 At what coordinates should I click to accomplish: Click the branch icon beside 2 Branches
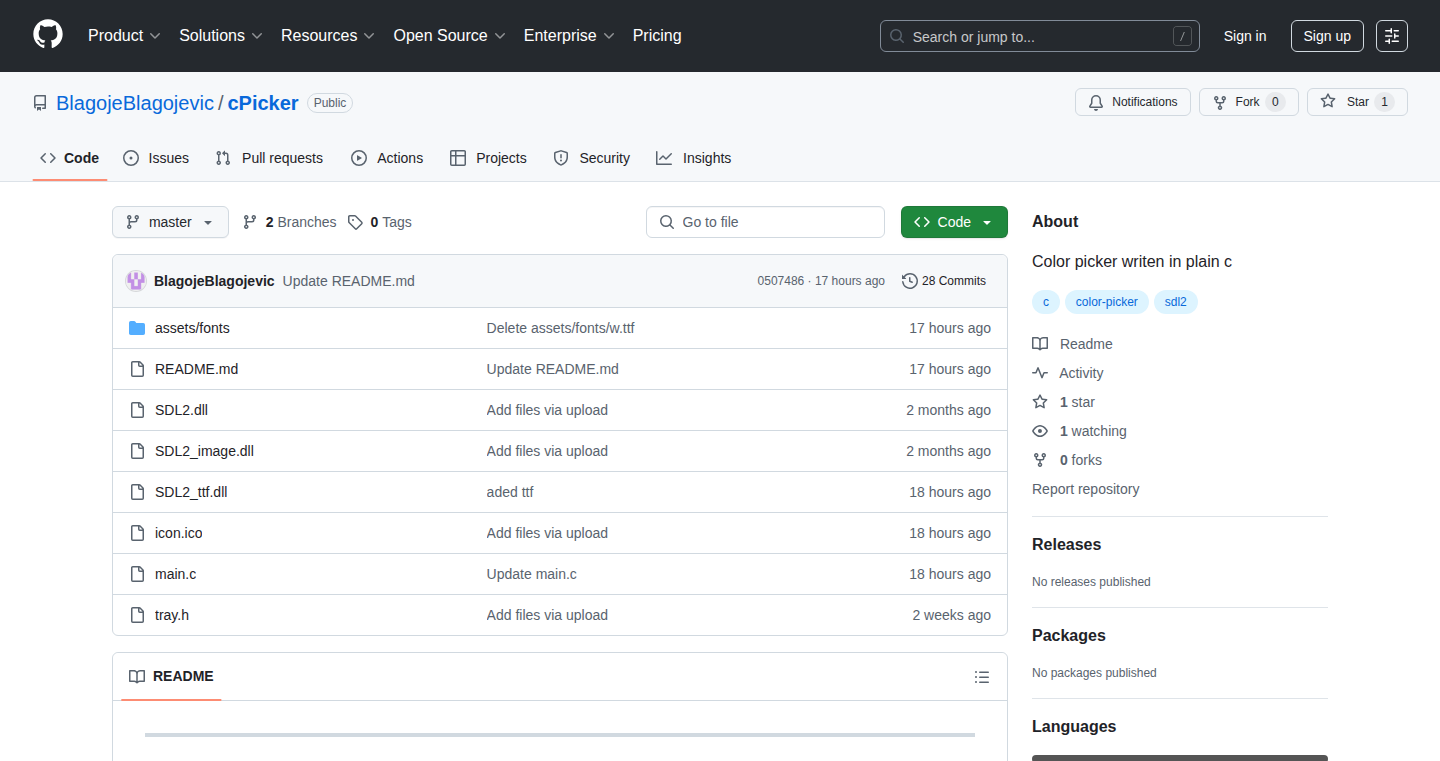coord(250,222)
